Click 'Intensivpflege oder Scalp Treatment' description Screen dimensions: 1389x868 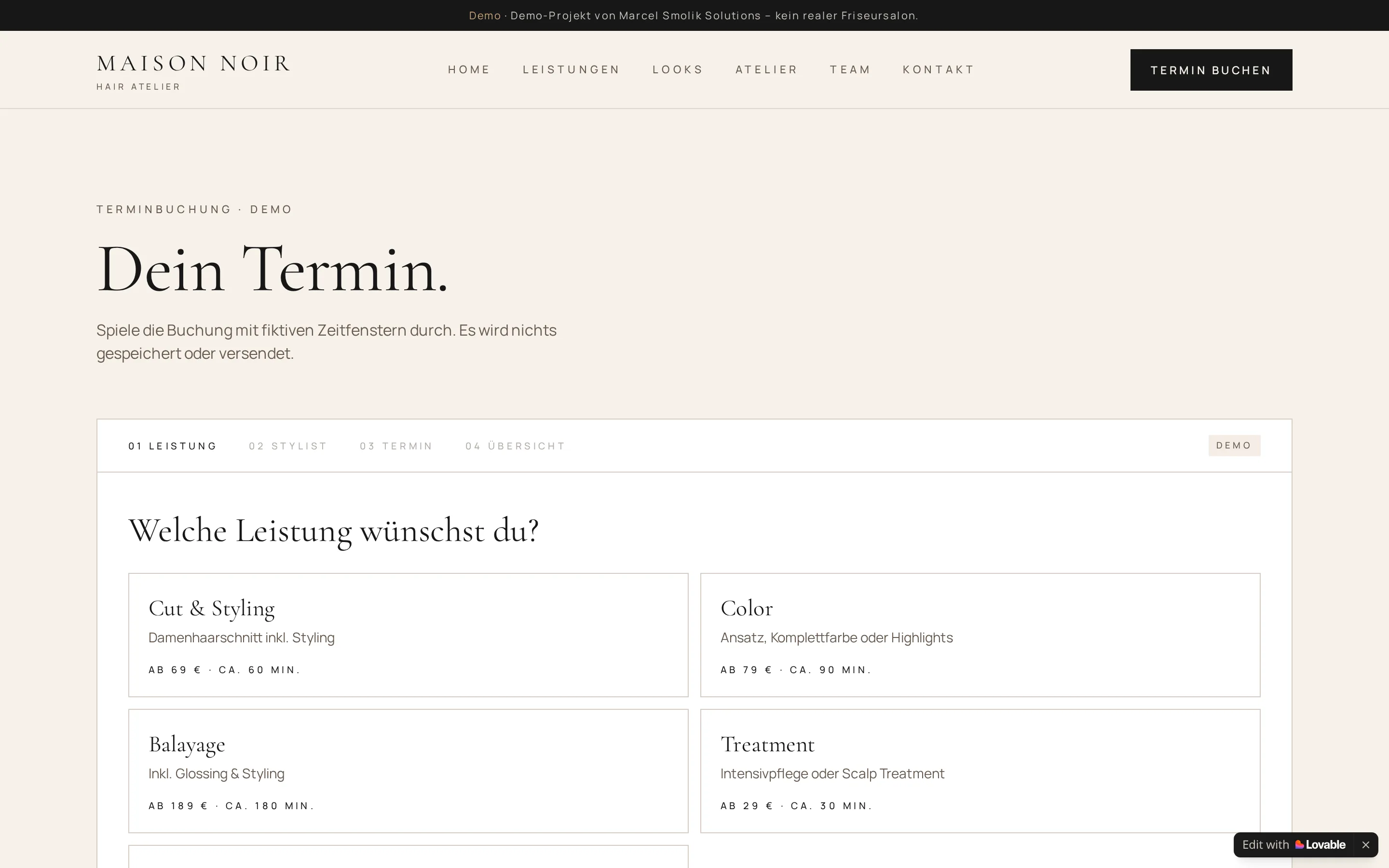pos(832,774)
